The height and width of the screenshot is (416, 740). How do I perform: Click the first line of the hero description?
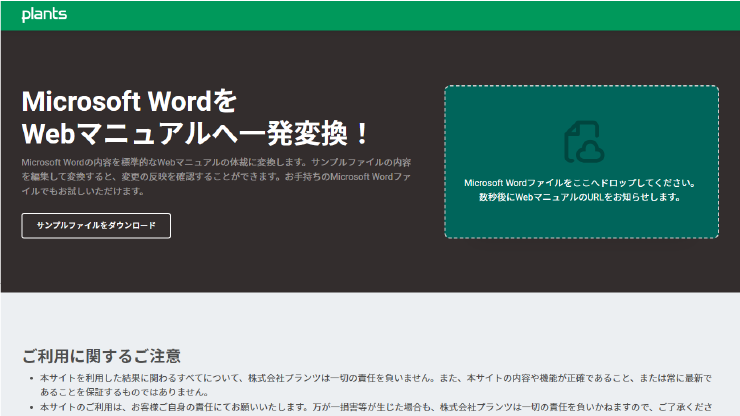[216, 161]
